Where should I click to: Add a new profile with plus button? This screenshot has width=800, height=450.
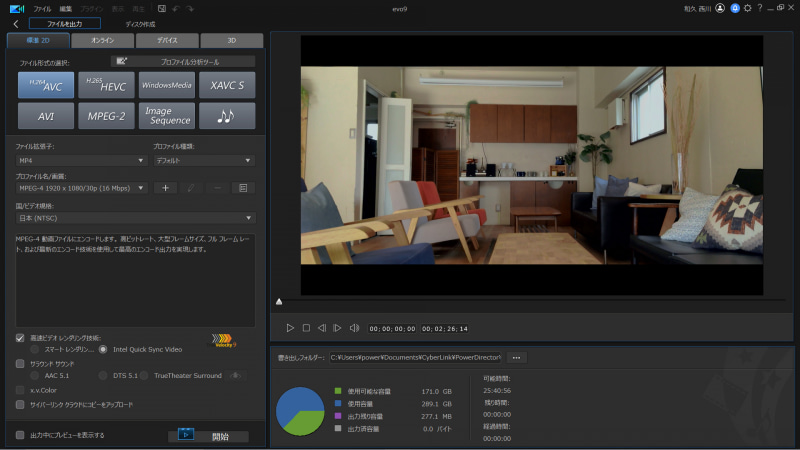(x=165, y=188)
